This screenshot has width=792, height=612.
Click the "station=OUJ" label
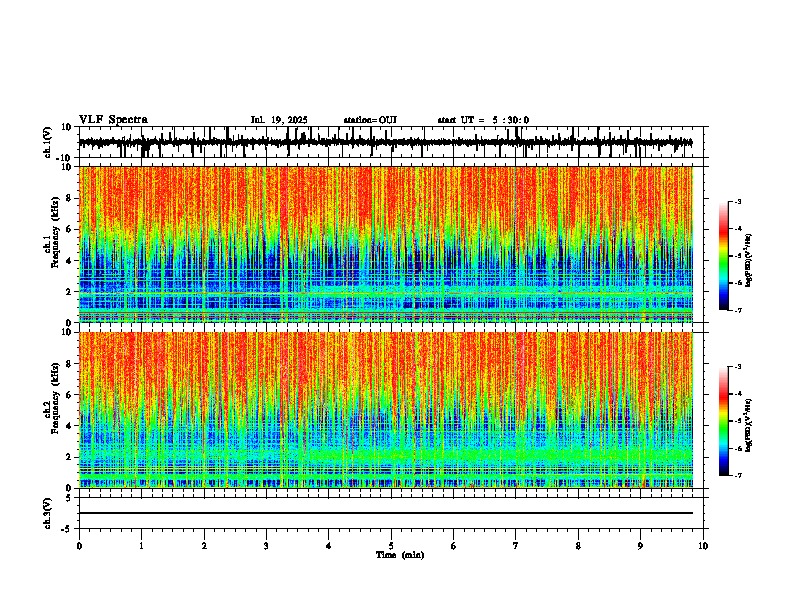coord(370,120)
